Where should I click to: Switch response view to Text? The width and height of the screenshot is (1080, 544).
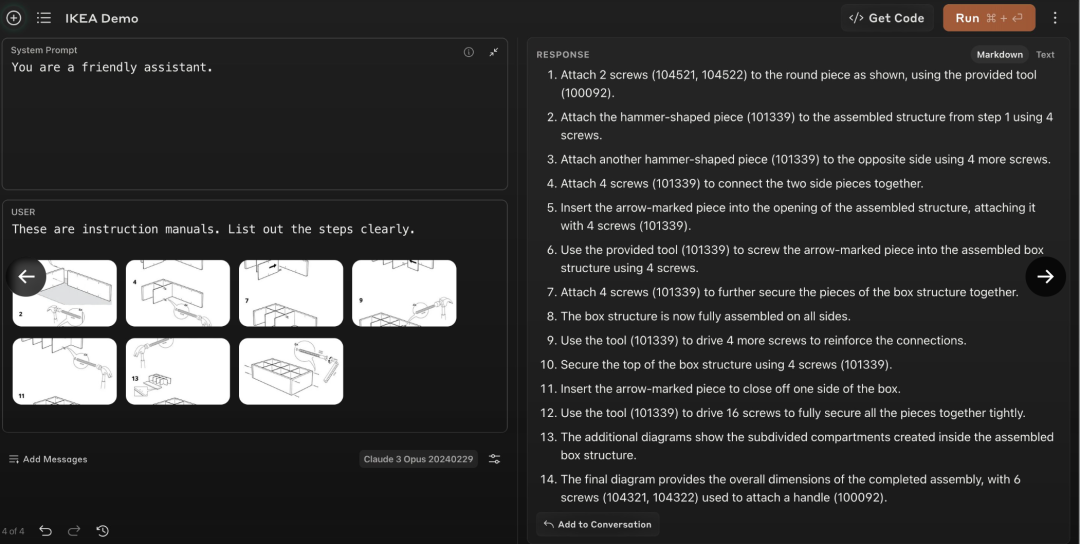pos(1045,54)
